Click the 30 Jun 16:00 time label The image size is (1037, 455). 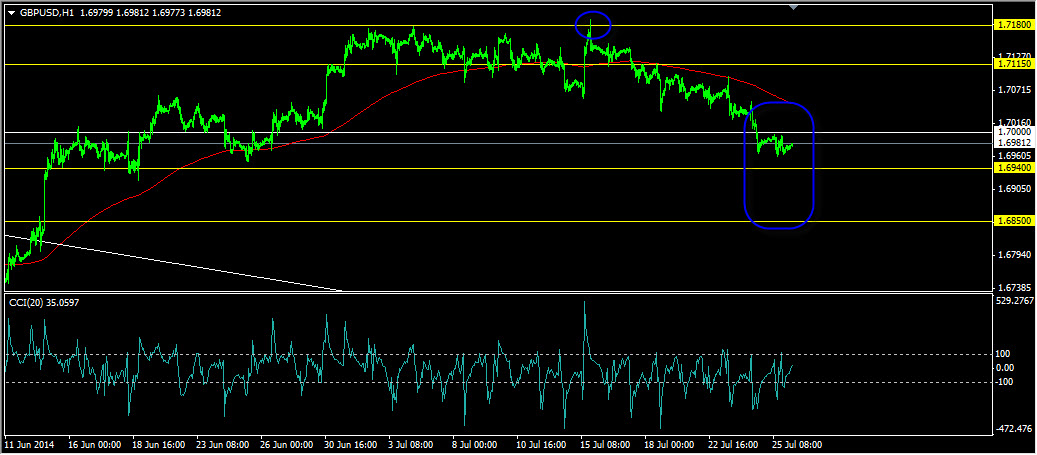[x=351, y=444]
